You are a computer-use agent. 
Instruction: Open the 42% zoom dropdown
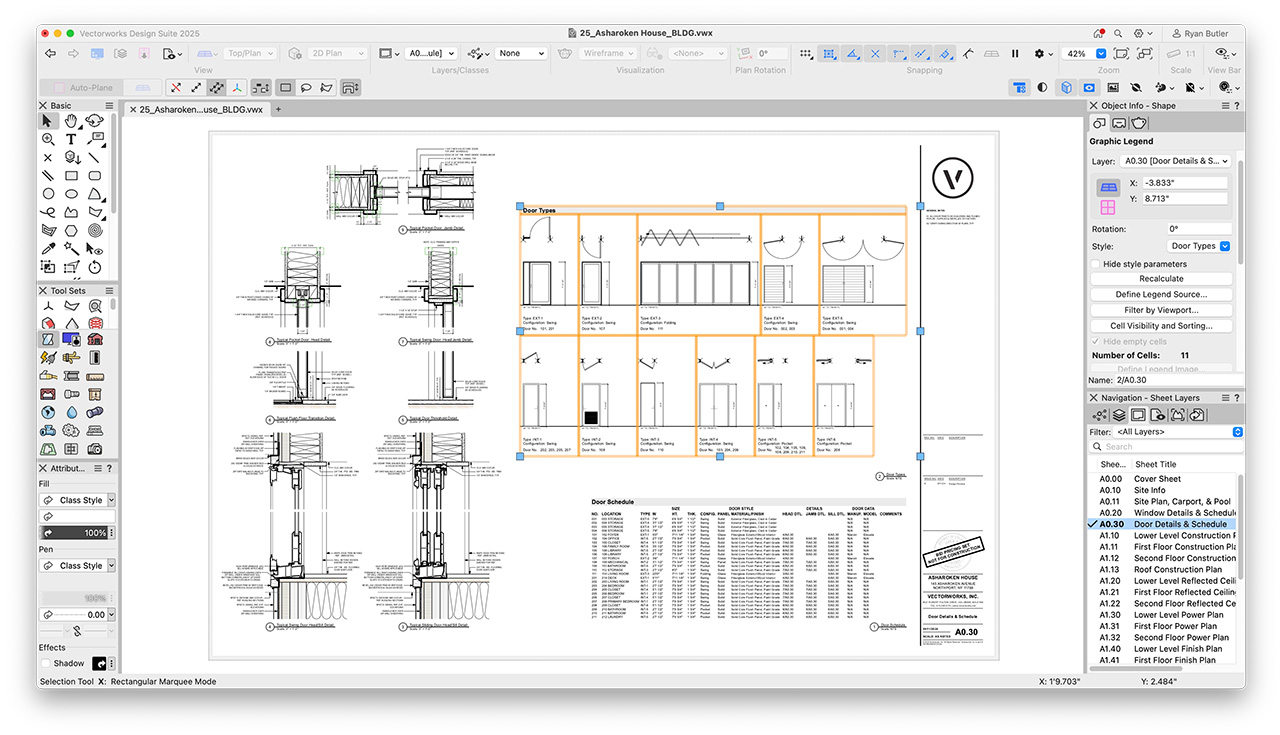coord(1101,54)
